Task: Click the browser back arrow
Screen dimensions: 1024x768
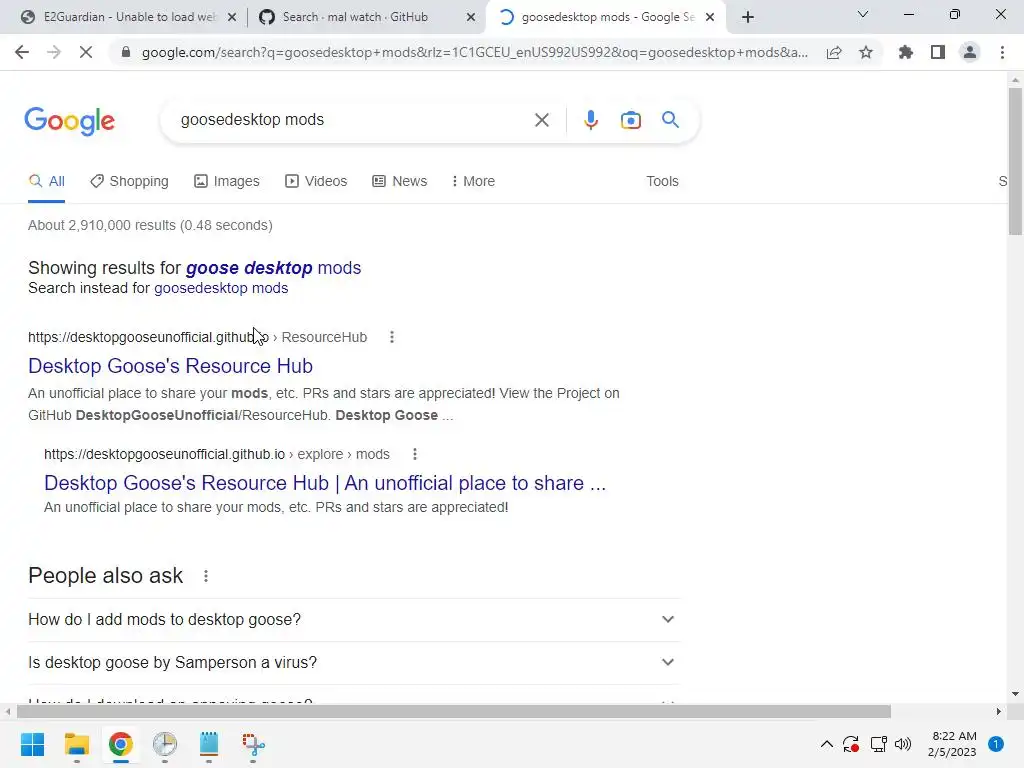Action: (x=22, y=52)
